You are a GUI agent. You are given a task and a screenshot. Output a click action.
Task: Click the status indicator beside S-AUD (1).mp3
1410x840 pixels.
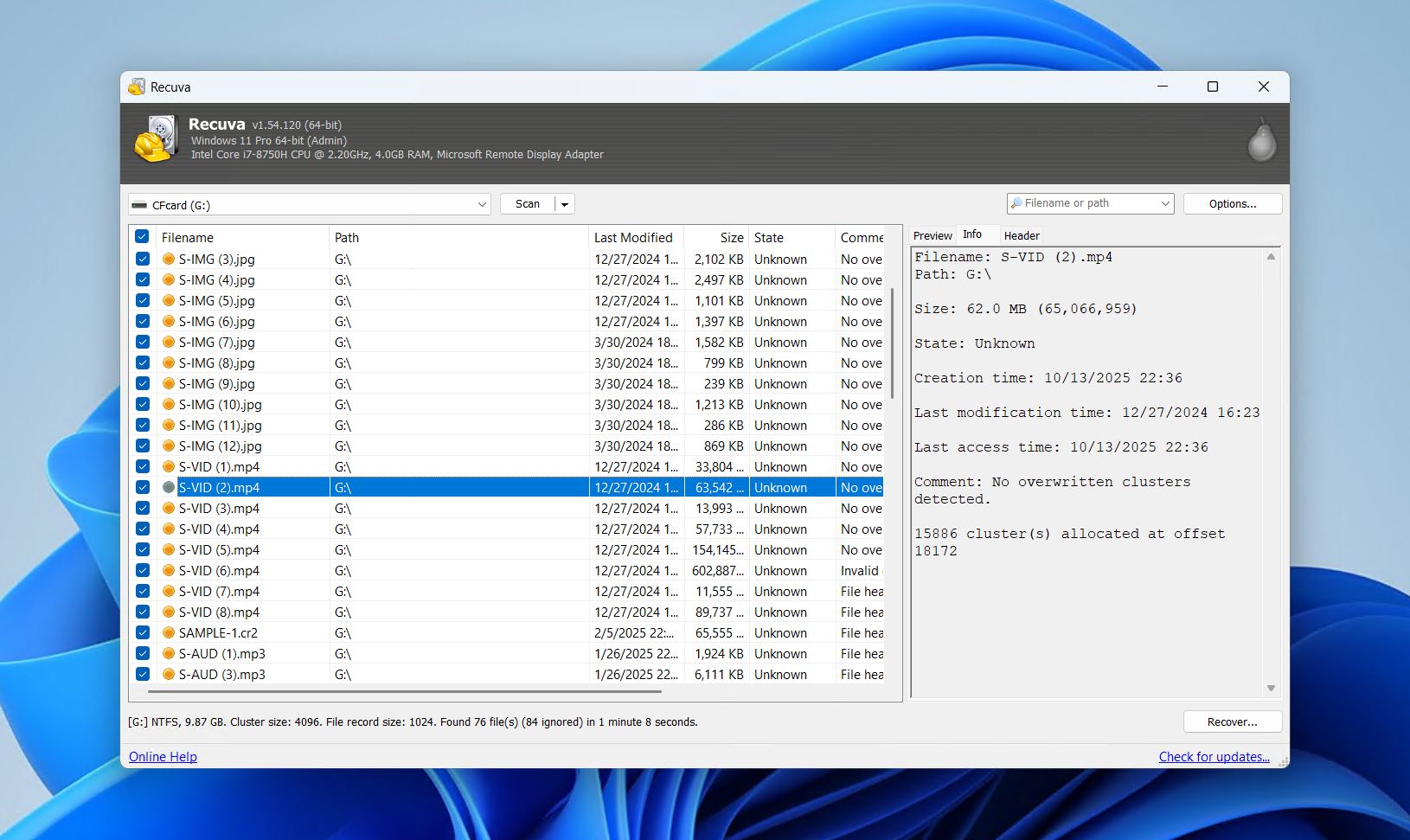tap(169, 653)
